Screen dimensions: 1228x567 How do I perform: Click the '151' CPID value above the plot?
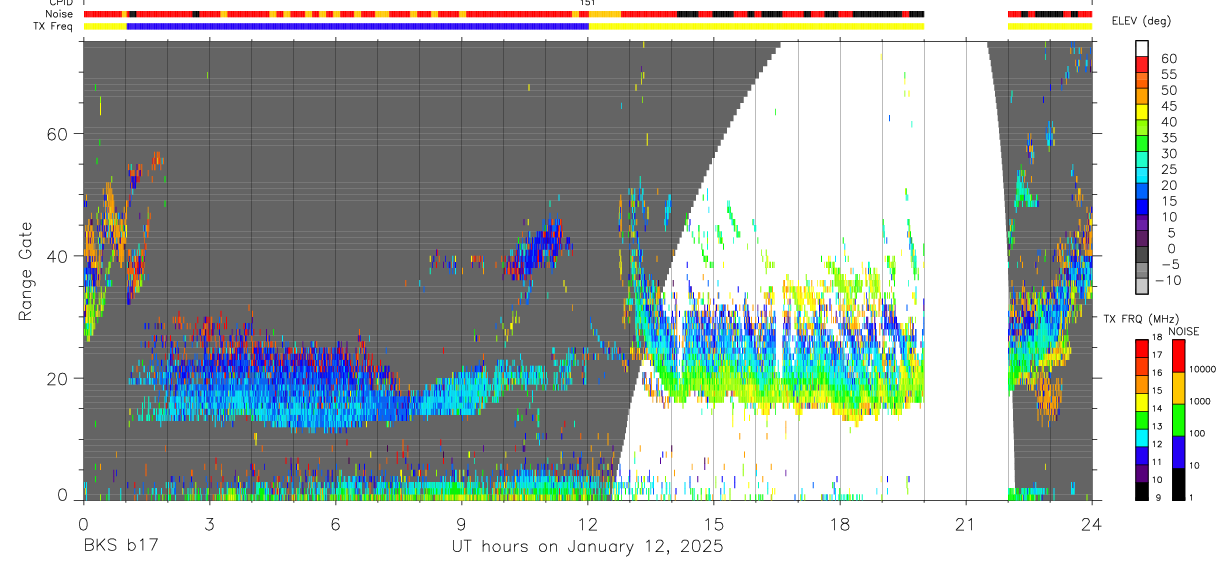coord(588,3)
